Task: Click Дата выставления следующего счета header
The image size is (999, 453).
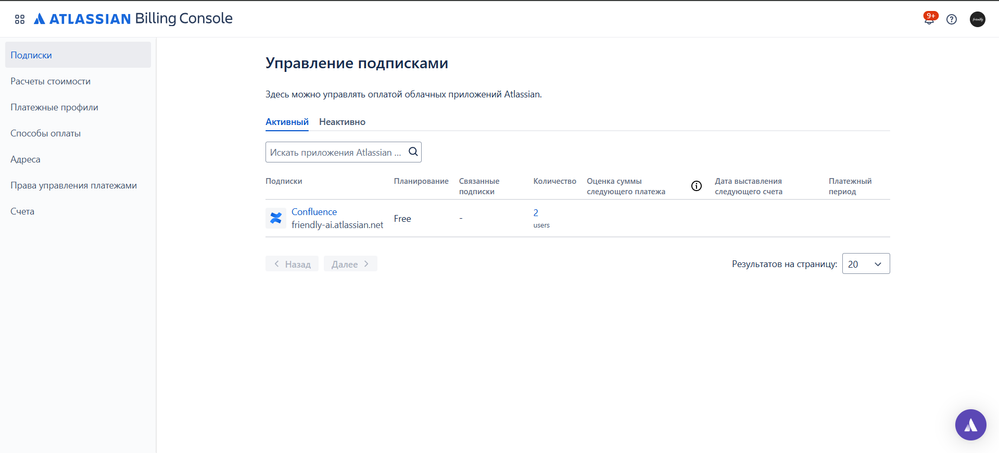Action: pos(749,186)
